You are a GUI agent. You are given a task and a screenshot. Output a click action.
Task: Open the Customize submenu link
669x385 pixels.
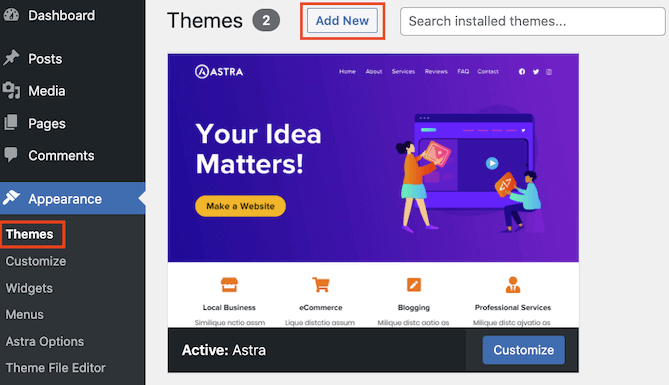pos(36,261)
